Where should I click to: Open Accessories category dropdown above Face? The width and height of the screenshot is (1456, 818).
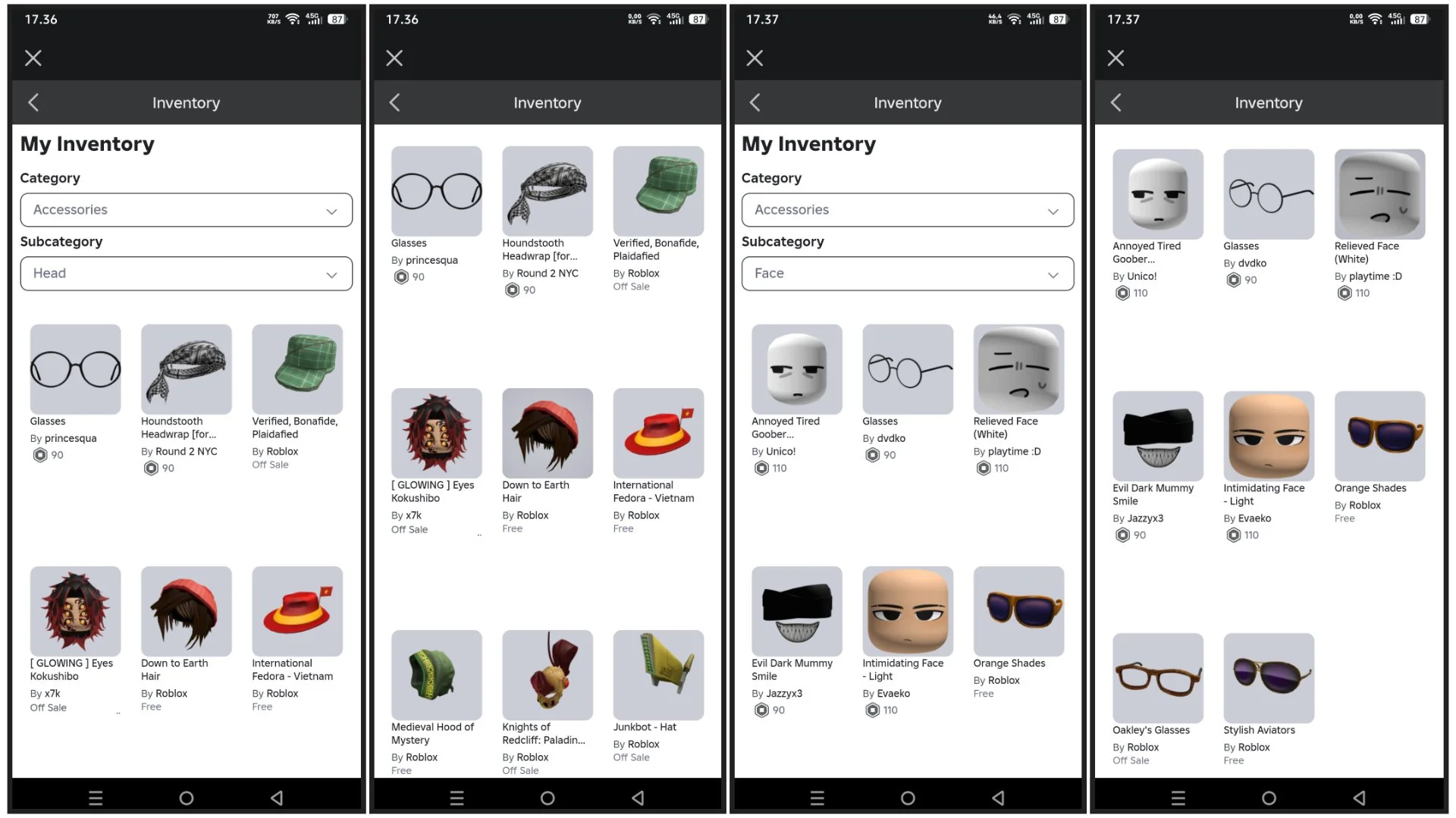tap(908, 210)
